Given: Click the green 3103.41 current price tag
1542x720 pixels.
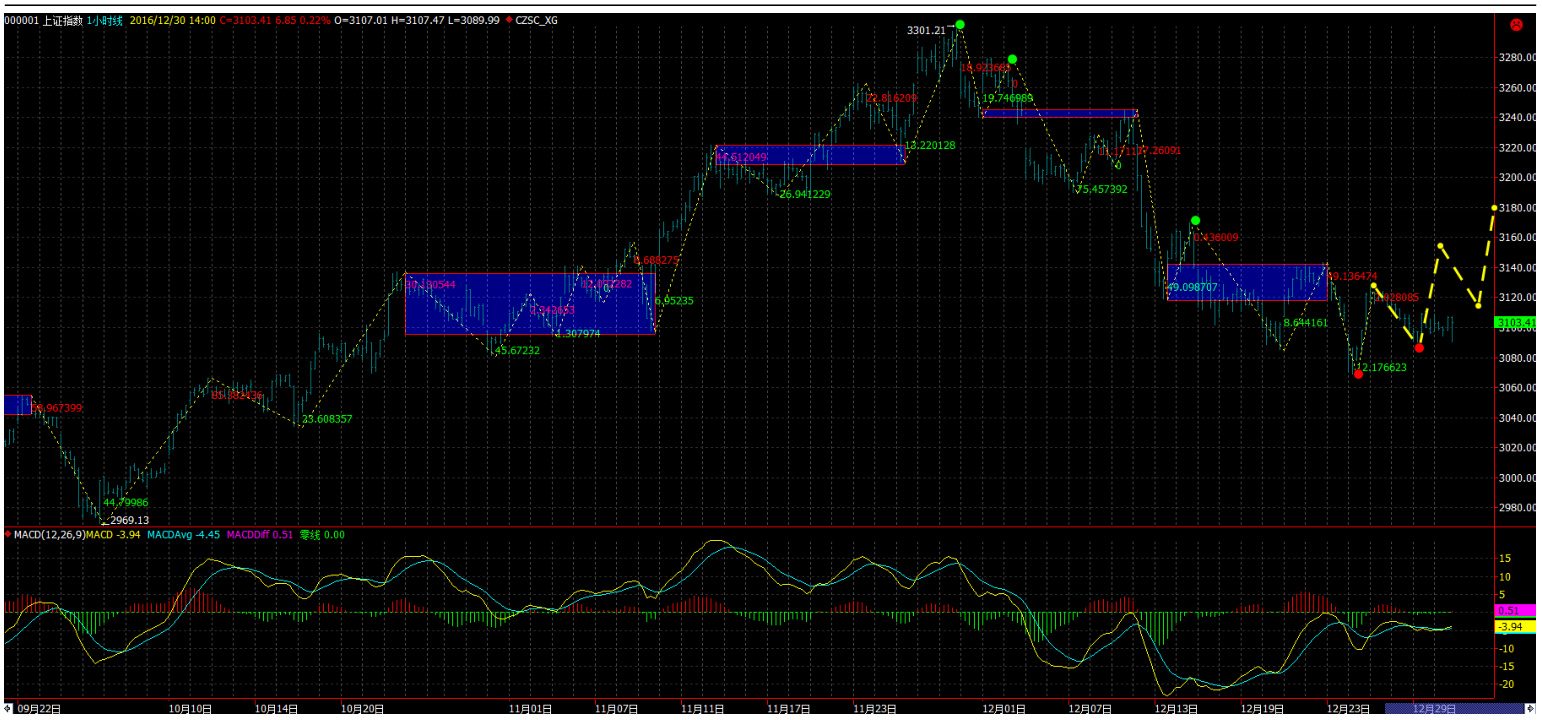Looking at the screenshot, I should point(1516,322).
